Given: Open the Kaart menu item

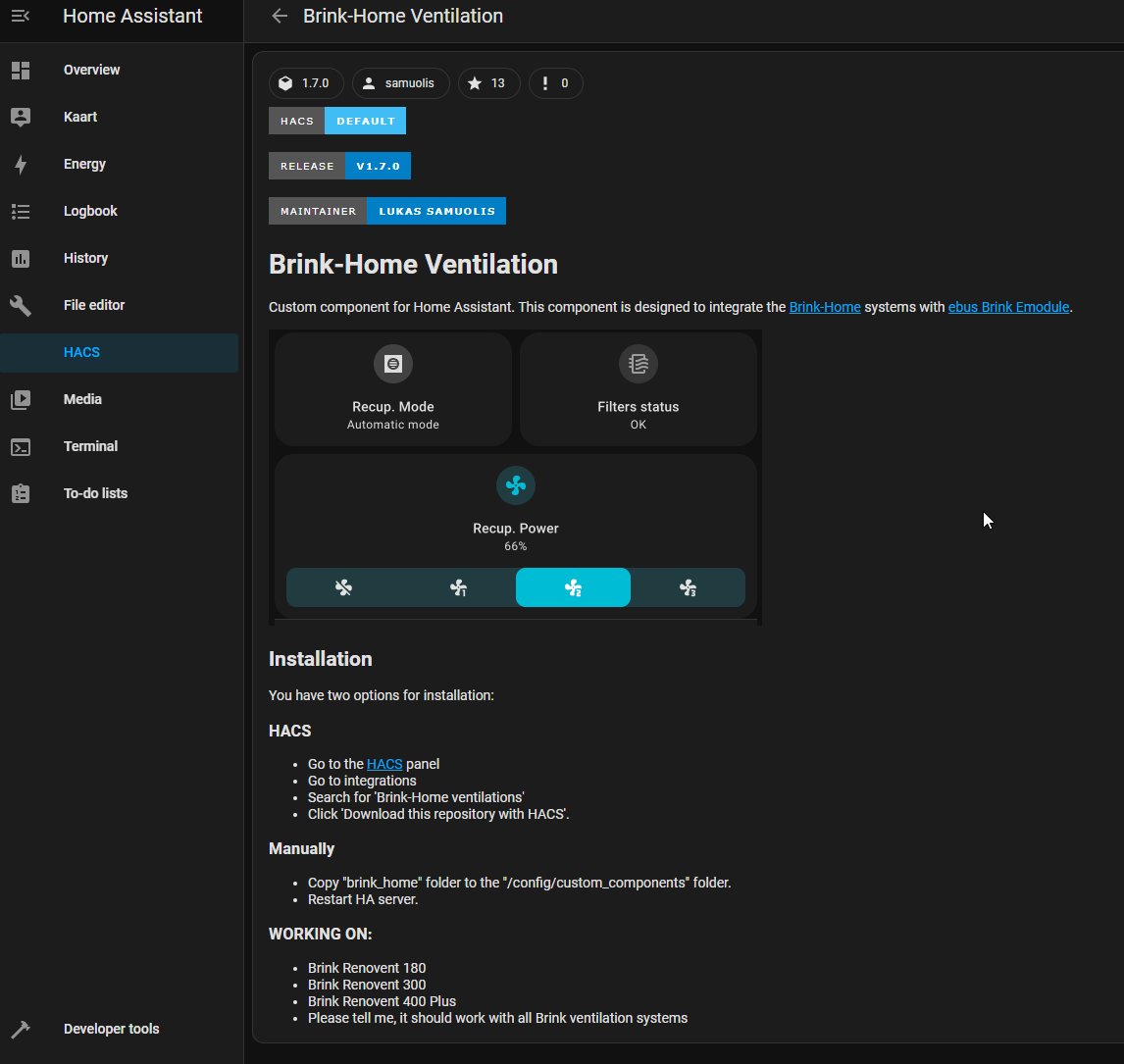Looking at the screenshot, I should pos(119,117).
